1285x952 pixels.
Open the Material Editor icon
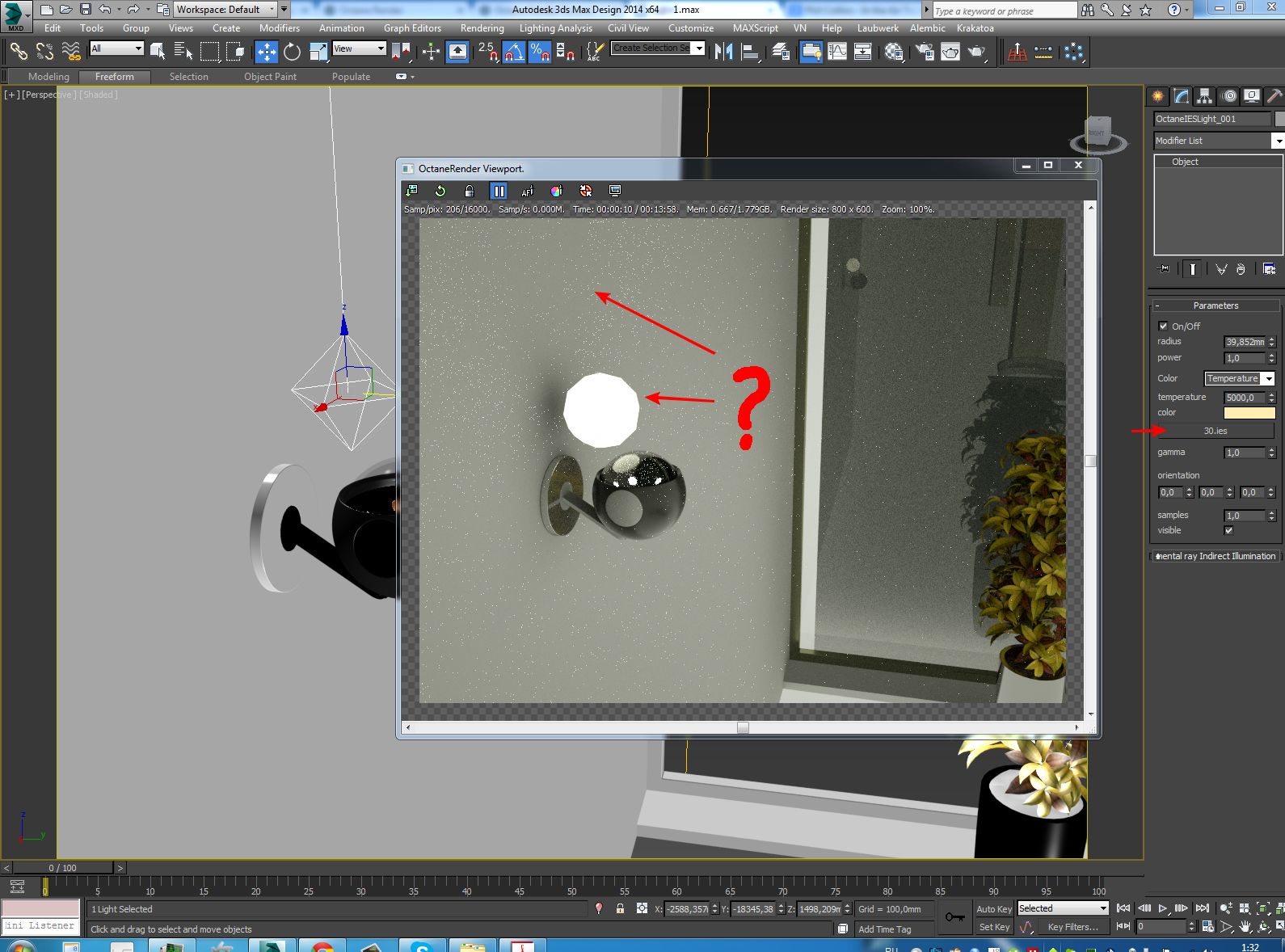894,53
